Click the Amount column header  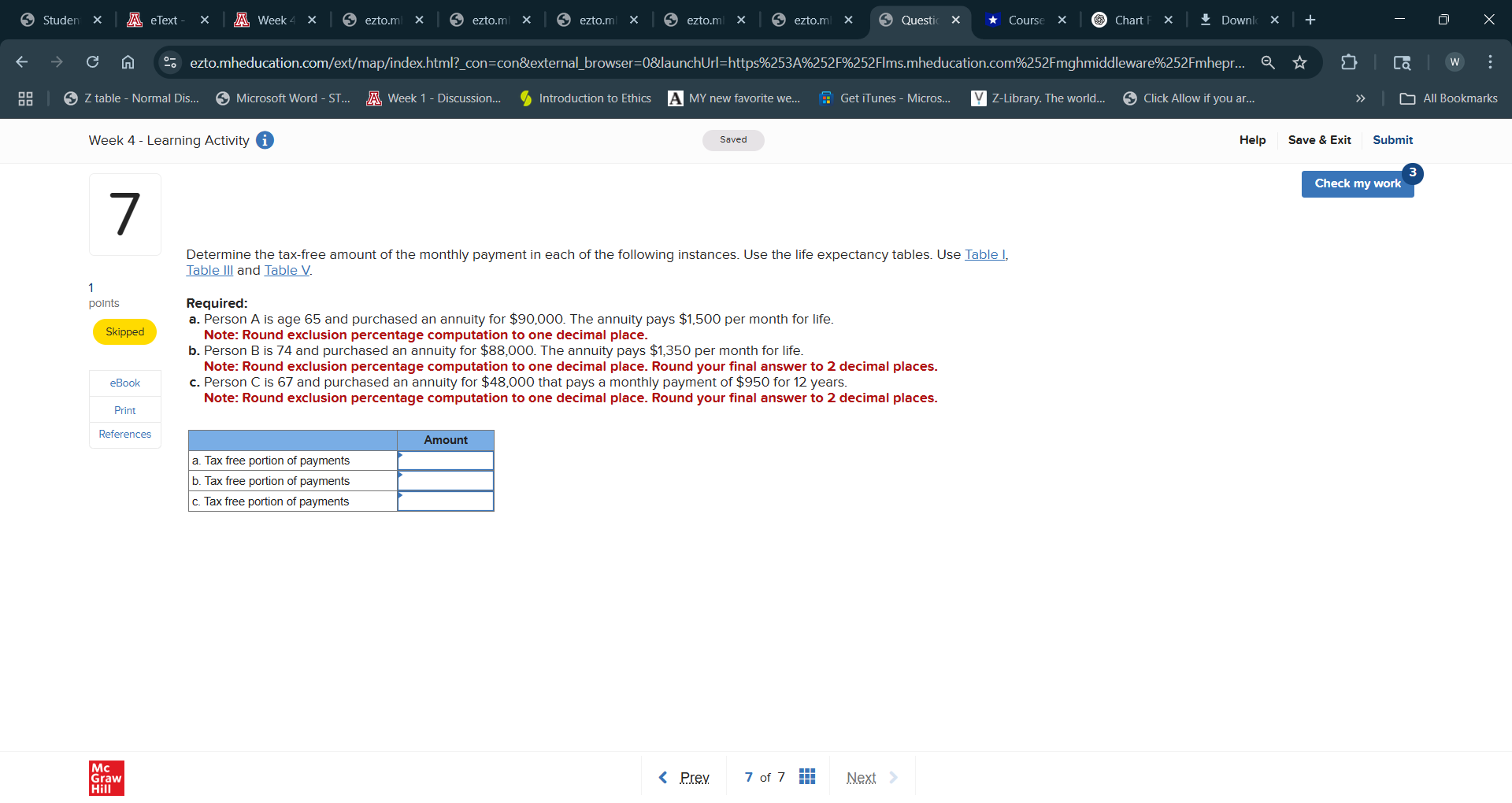click(x=446, y=440)
